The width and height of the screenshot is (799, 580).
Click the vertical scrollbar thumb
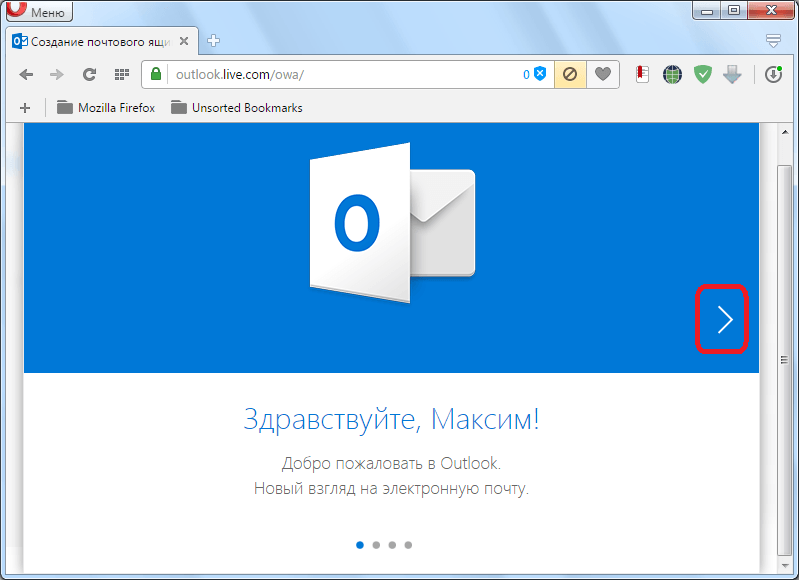click(x=785, y=360)
